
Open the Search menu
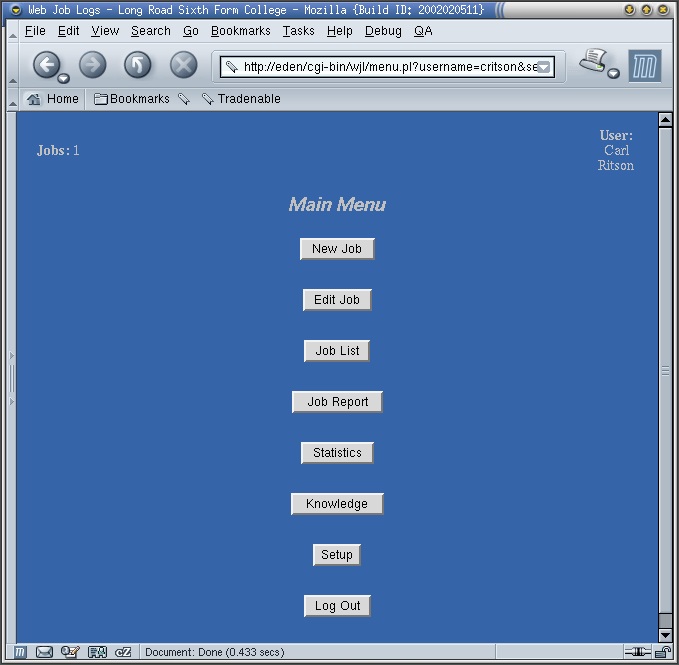[x=151, y=31]
